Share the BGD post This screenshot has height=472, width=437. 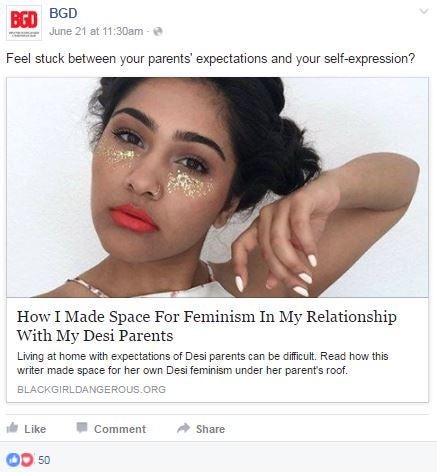click(201, 428)
